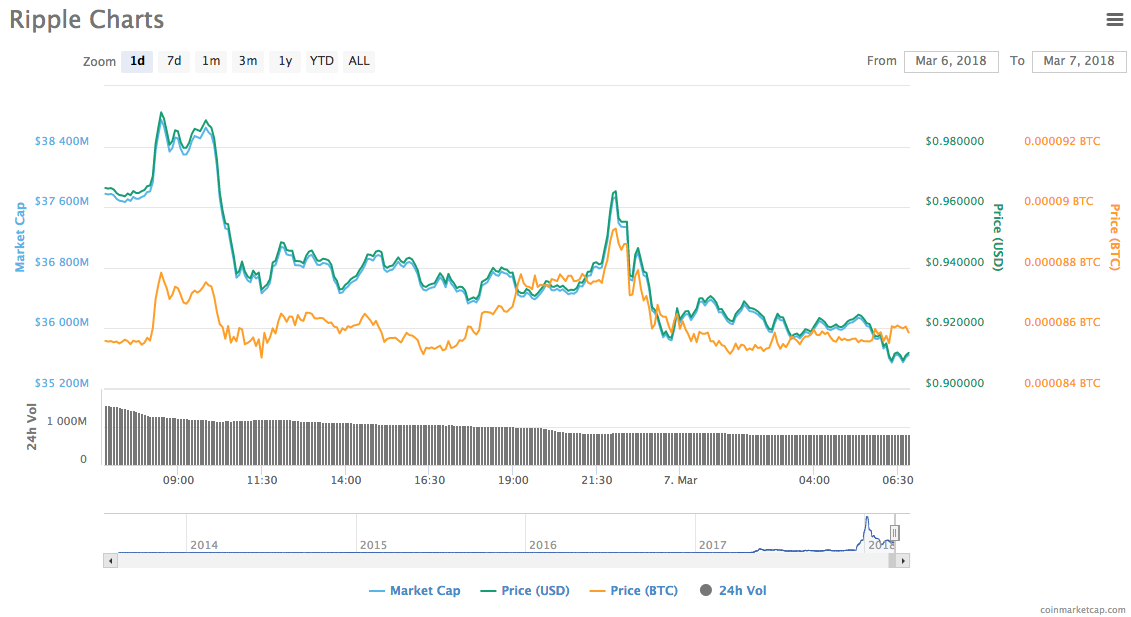The image size is (1131, 617).
Task: Click the 0.00009 BTC axis label
Action: pyautogui.click(x=1059, y=201)
